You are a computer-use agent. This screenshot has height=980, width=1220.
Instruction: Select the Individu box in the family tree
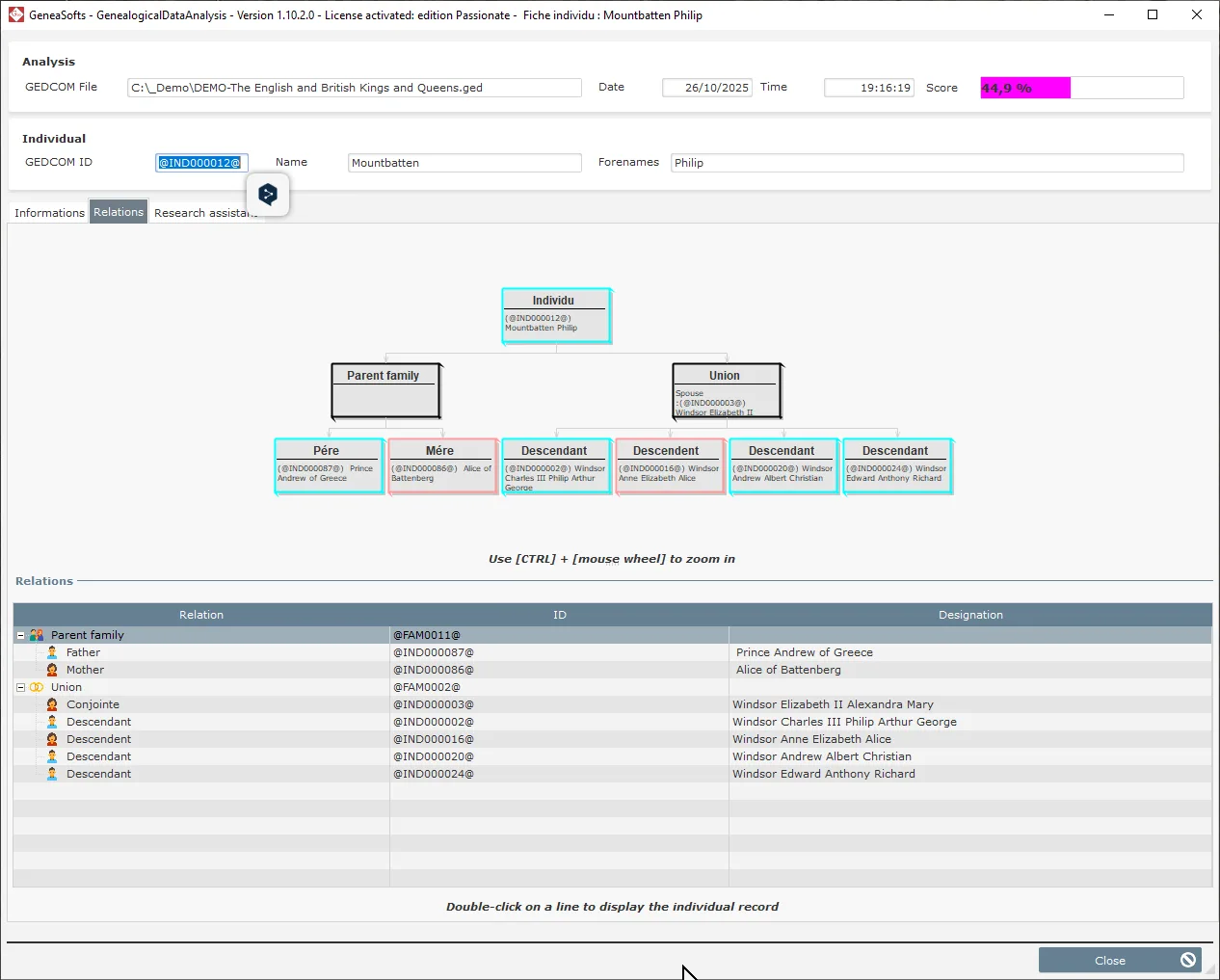pos(556,315)
